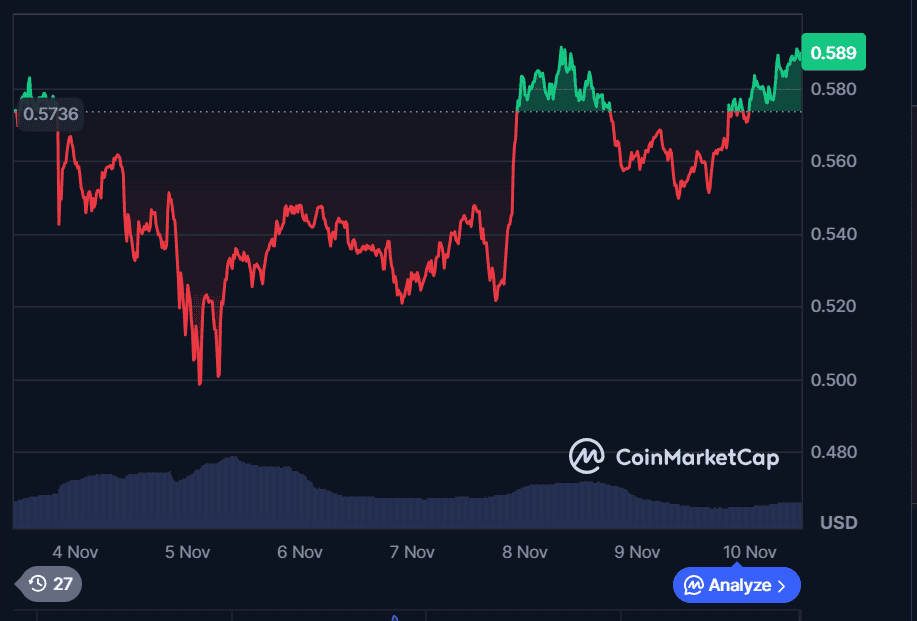
Task: Click the green 0.589 current price tag
Action: click(x=832, y=52)
